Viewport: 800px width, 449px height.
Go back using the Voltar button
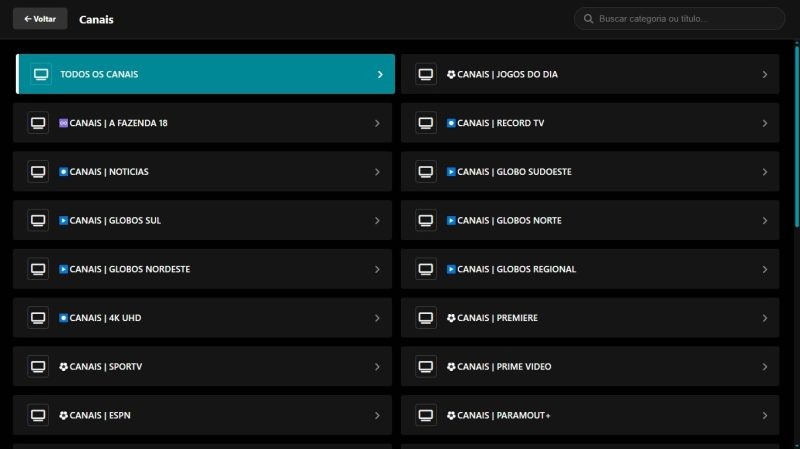[x=40, y=19]
